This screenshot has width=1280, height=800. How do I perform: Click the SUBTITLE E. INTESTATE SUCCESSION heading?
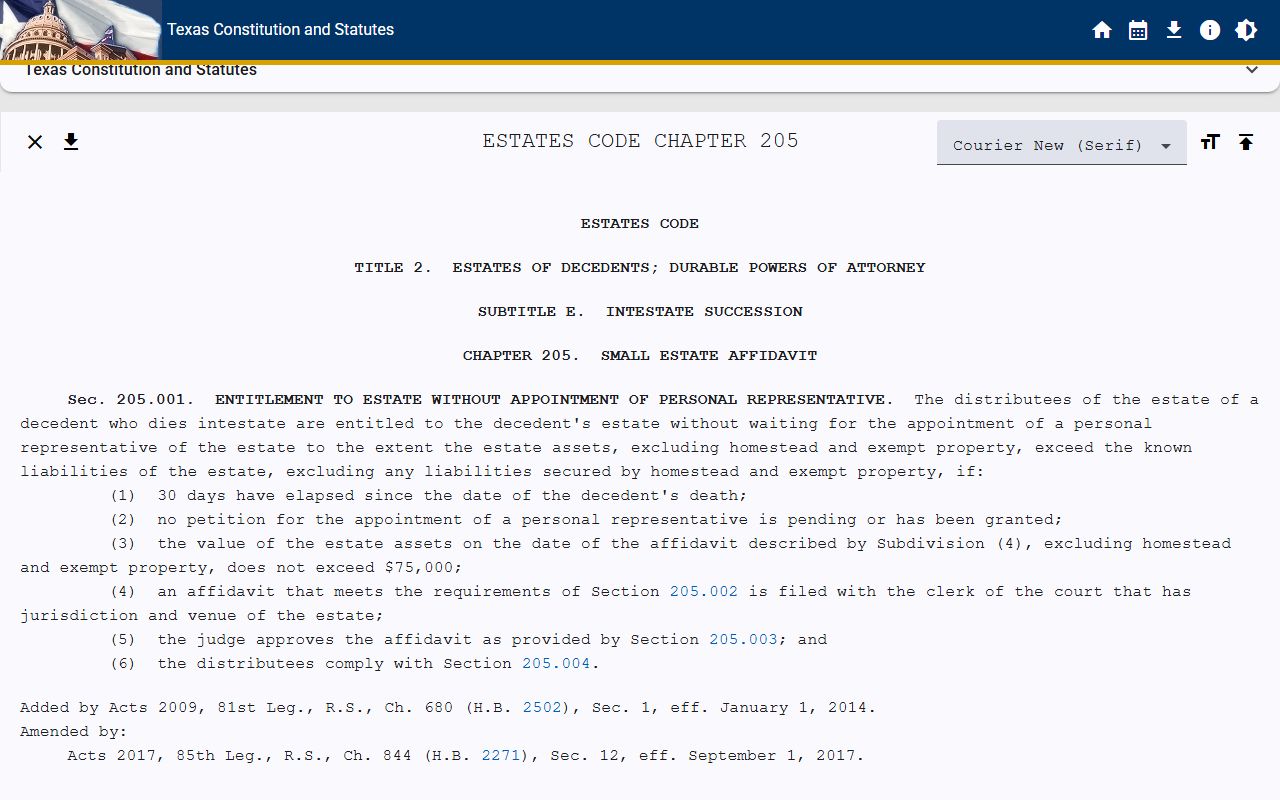[640, 311]
